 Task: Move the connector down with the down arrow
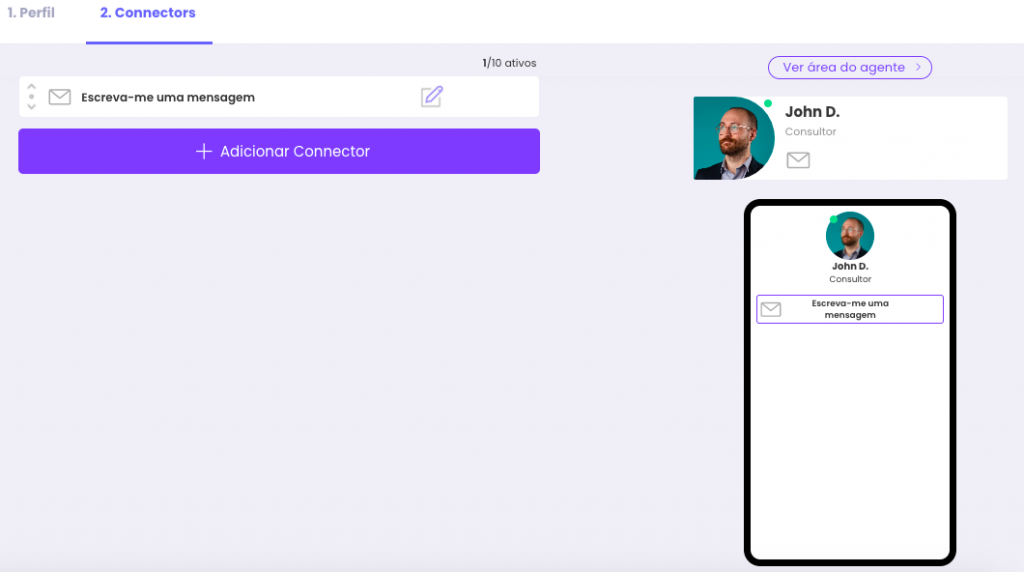click(x=32, y=107)
